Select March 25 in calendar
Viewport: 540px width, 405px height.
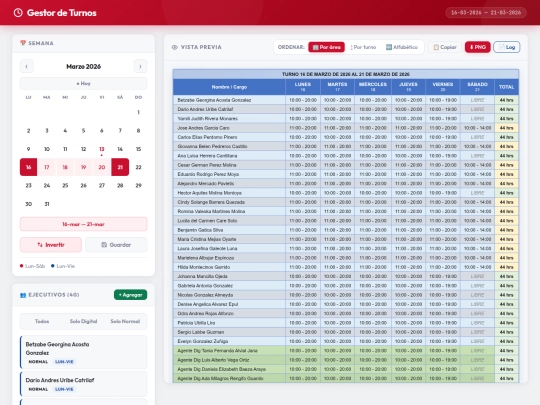coord(65,186)
